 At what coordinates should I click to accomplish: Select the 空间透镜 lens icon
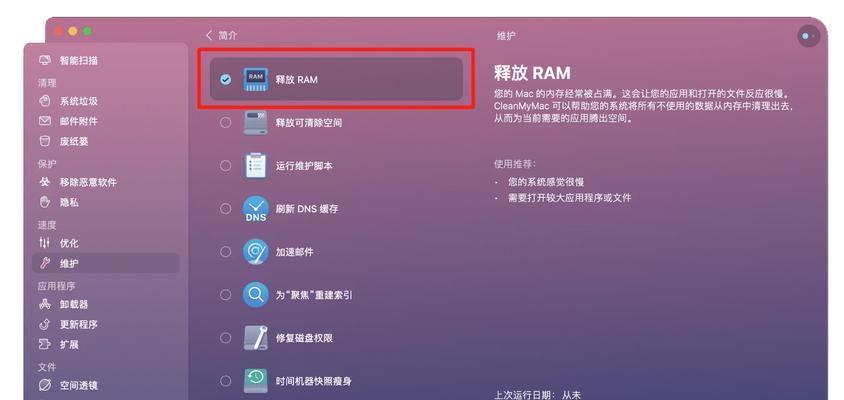click(45, 385)
